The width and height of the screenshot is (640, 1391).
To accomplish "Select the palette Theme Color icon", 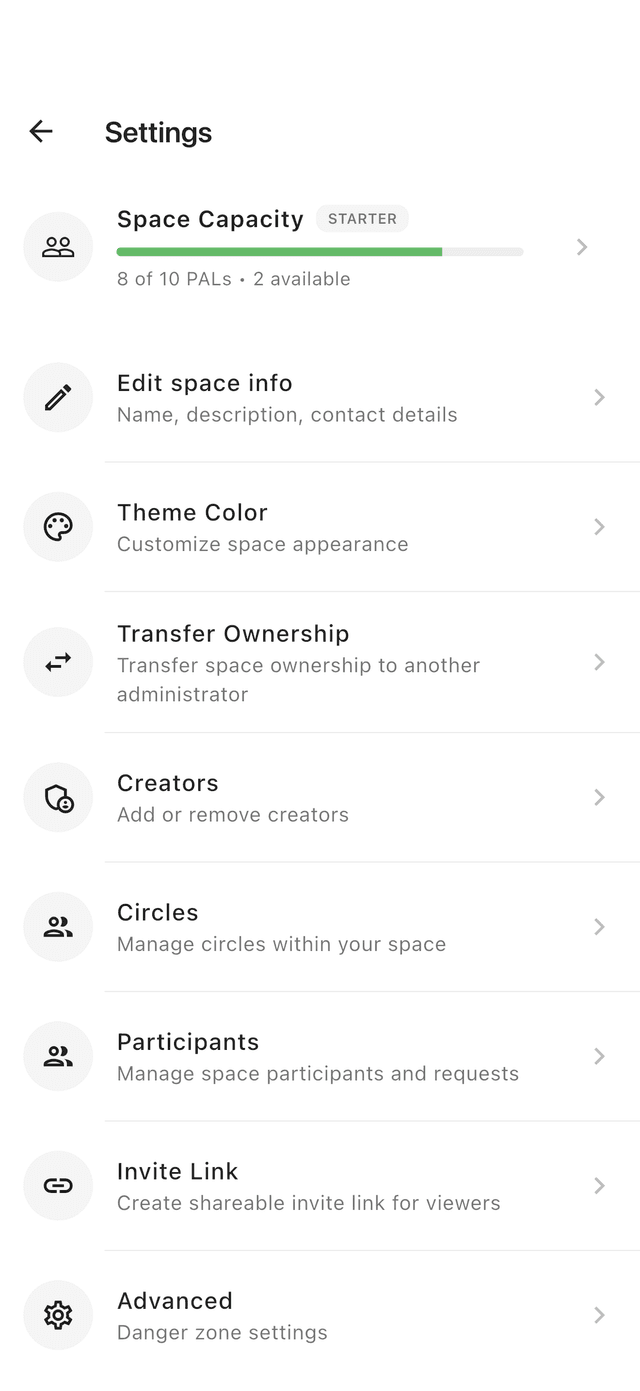I will click(58, 527).
